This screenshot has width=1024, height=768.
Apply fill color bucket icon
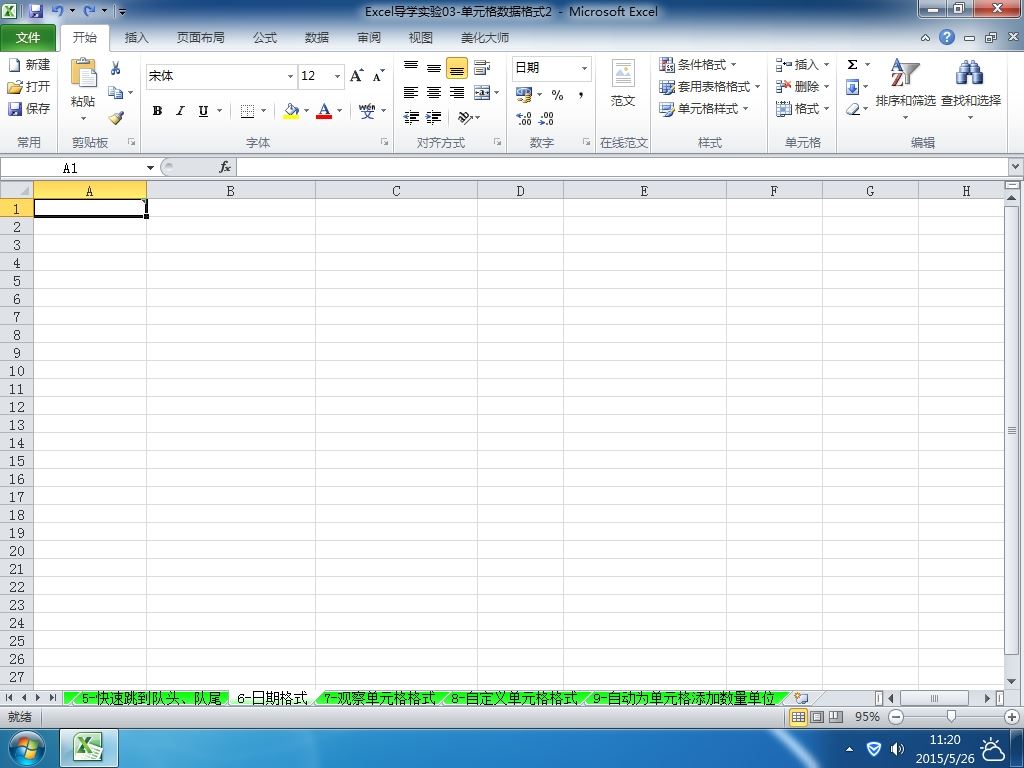point(291,111)
